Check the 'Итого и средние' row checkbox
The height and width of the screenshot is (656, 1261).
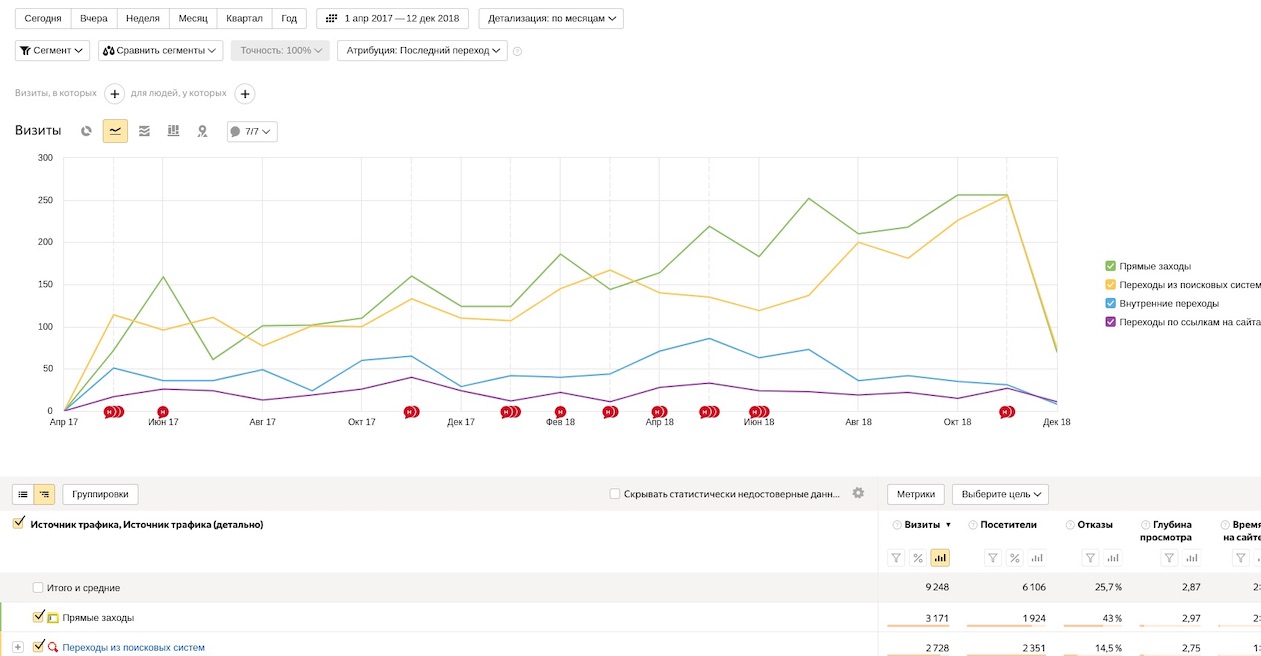pos(38,588)
